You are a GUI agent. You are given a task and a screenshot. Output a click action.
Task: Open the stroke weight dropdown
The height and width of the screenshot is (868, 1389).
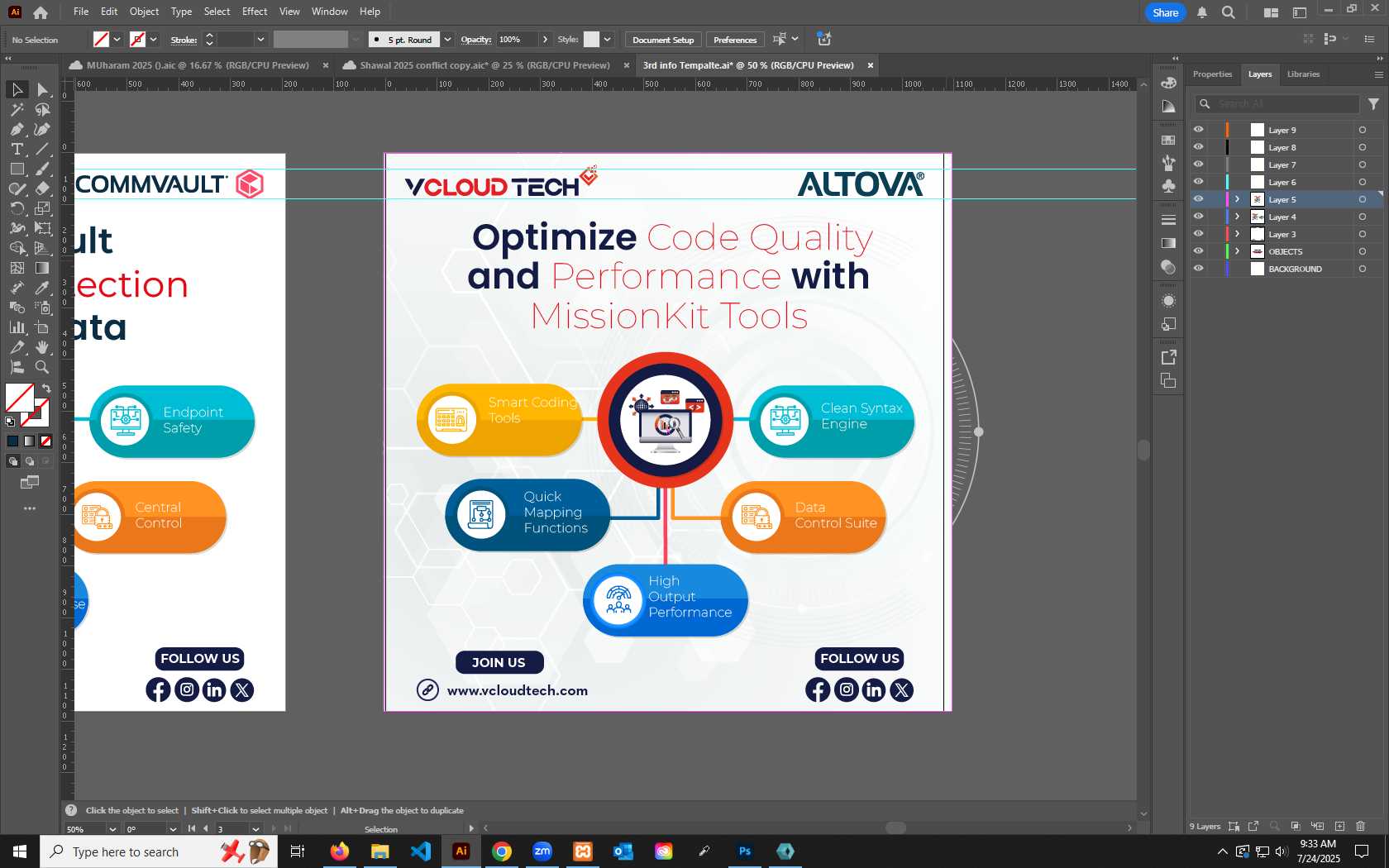(x=260, y=40)
